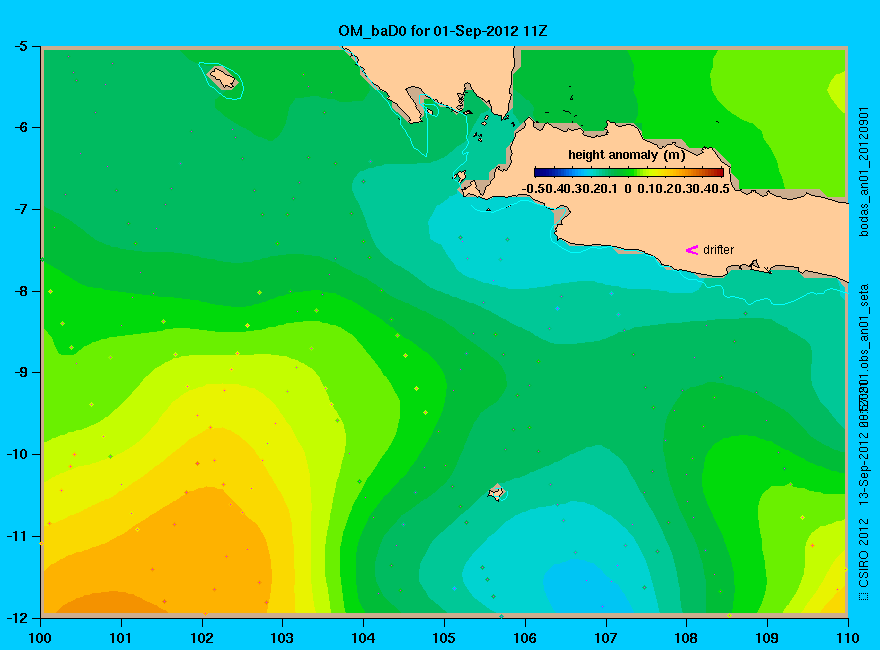Click the x-axis label 108
The width and height of the screenshot is (880, 650).
click(x=686, y=638)
